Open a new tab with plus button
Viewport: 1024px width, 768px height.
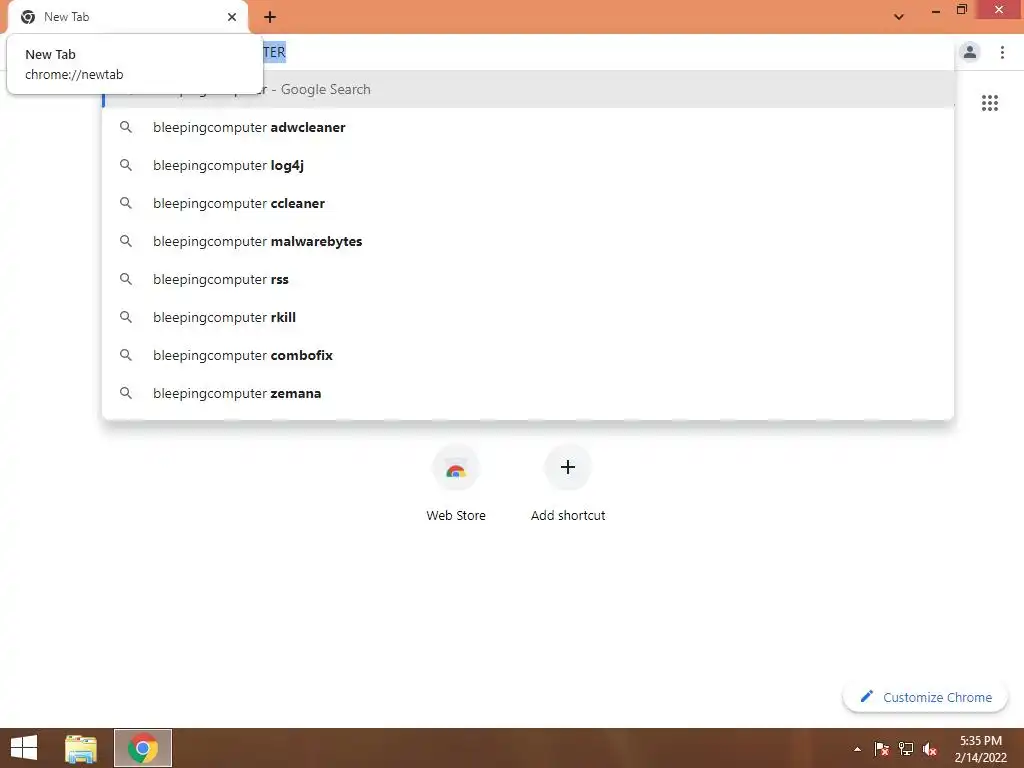[270, 17]
